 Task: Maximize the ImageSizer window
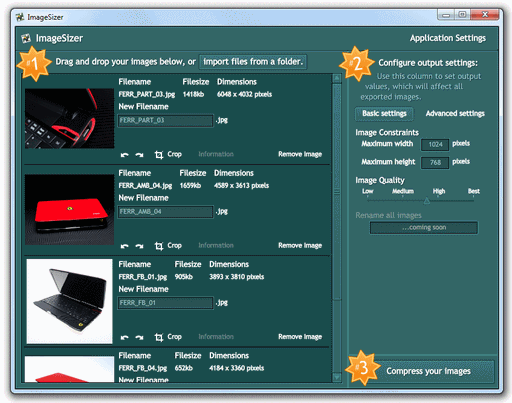[x=462, y=15]
